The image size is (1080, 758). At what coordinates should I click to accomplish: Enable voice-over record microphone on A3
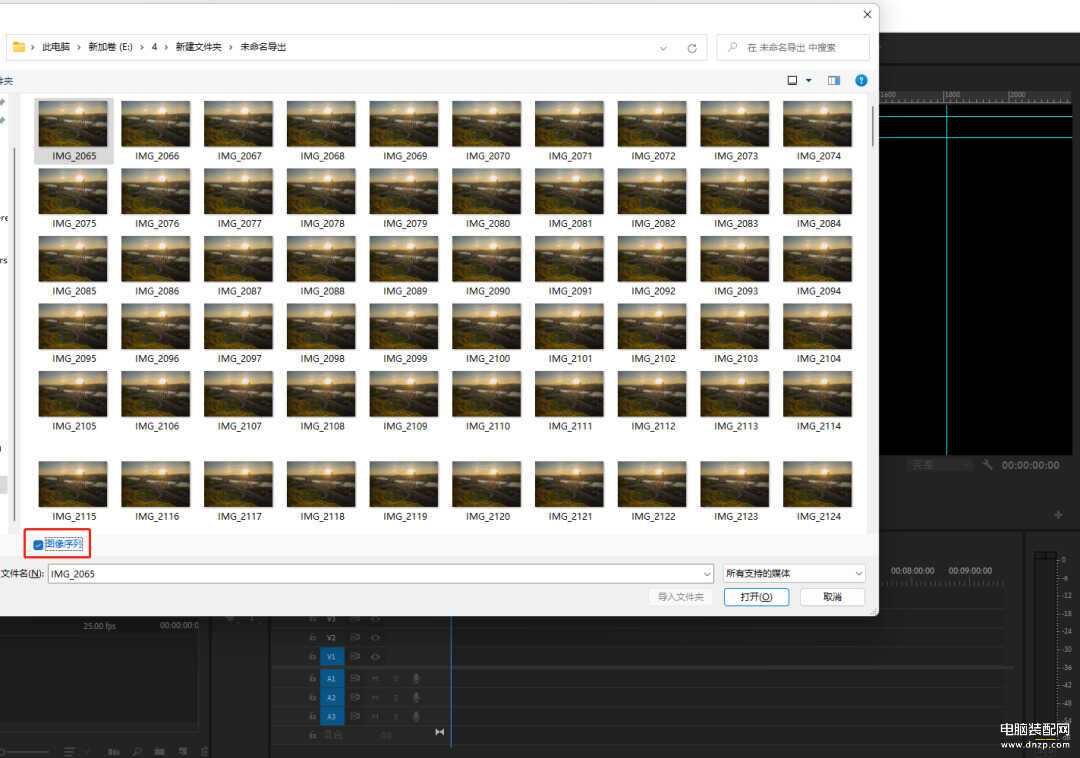pyautogui.click(x=416, y=717)
